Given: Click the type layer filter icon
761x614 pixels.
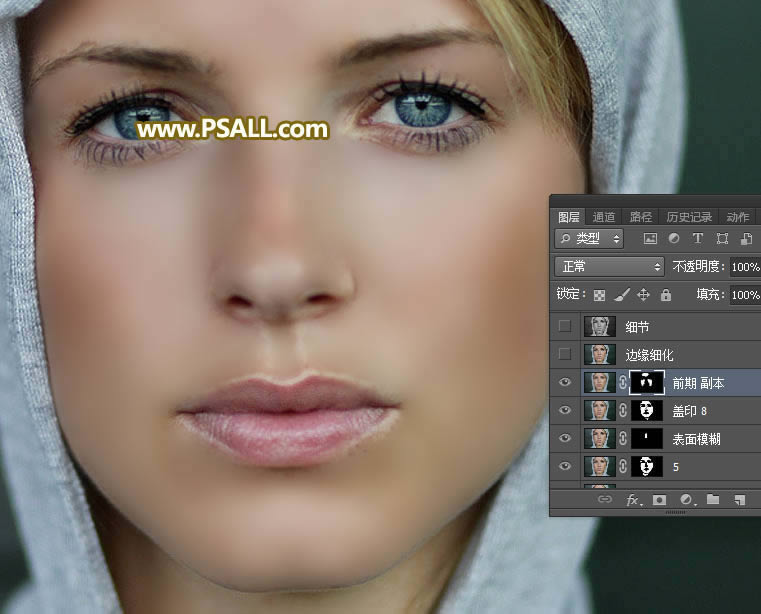Looking at the screenshot, I should (x=698, y=239).
